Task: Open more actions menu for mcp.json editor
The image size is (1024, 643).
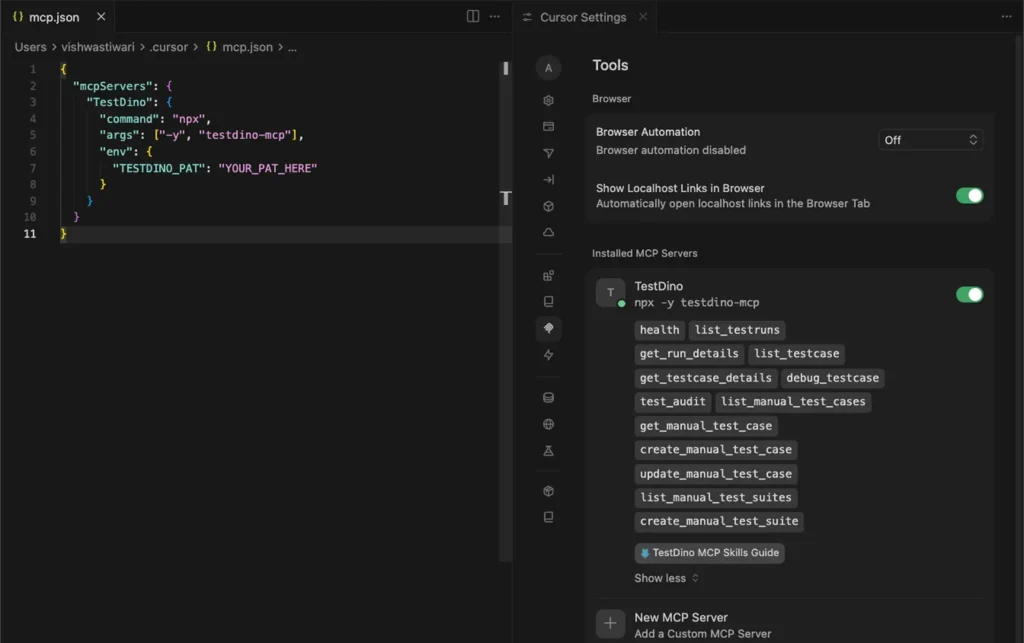Action: pyautogui.click(x=494, y=16)
